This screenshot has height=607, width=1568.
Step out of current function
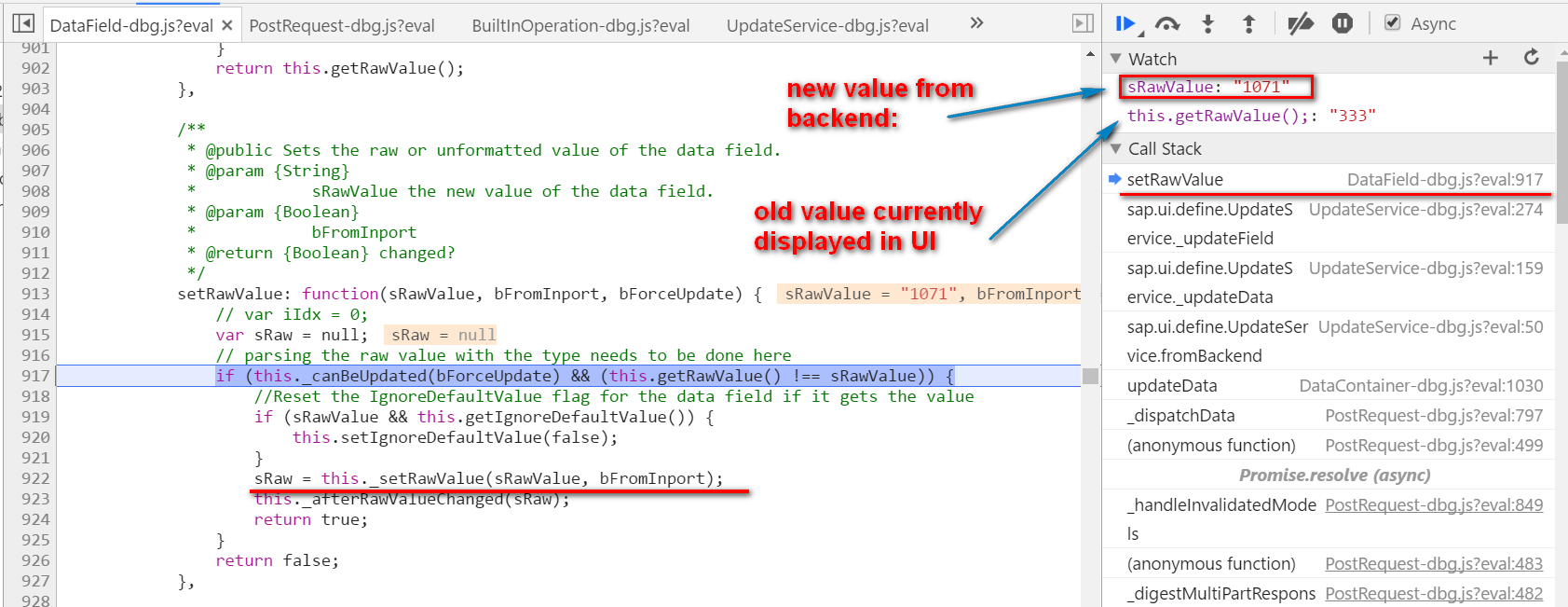click(1248, 24)
